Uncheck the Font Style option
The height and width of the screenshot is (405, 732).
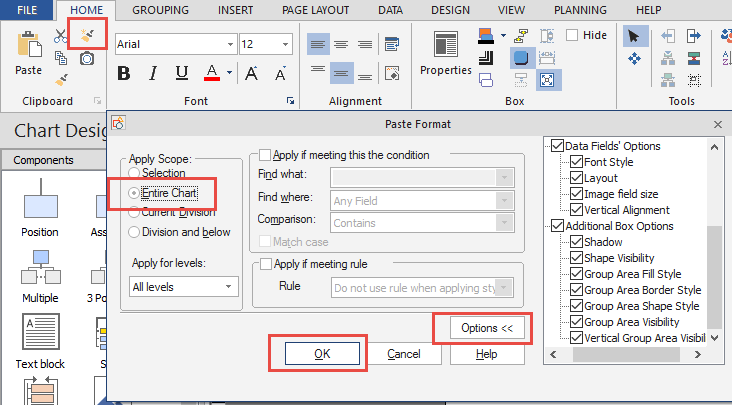[x=577, y=162]
